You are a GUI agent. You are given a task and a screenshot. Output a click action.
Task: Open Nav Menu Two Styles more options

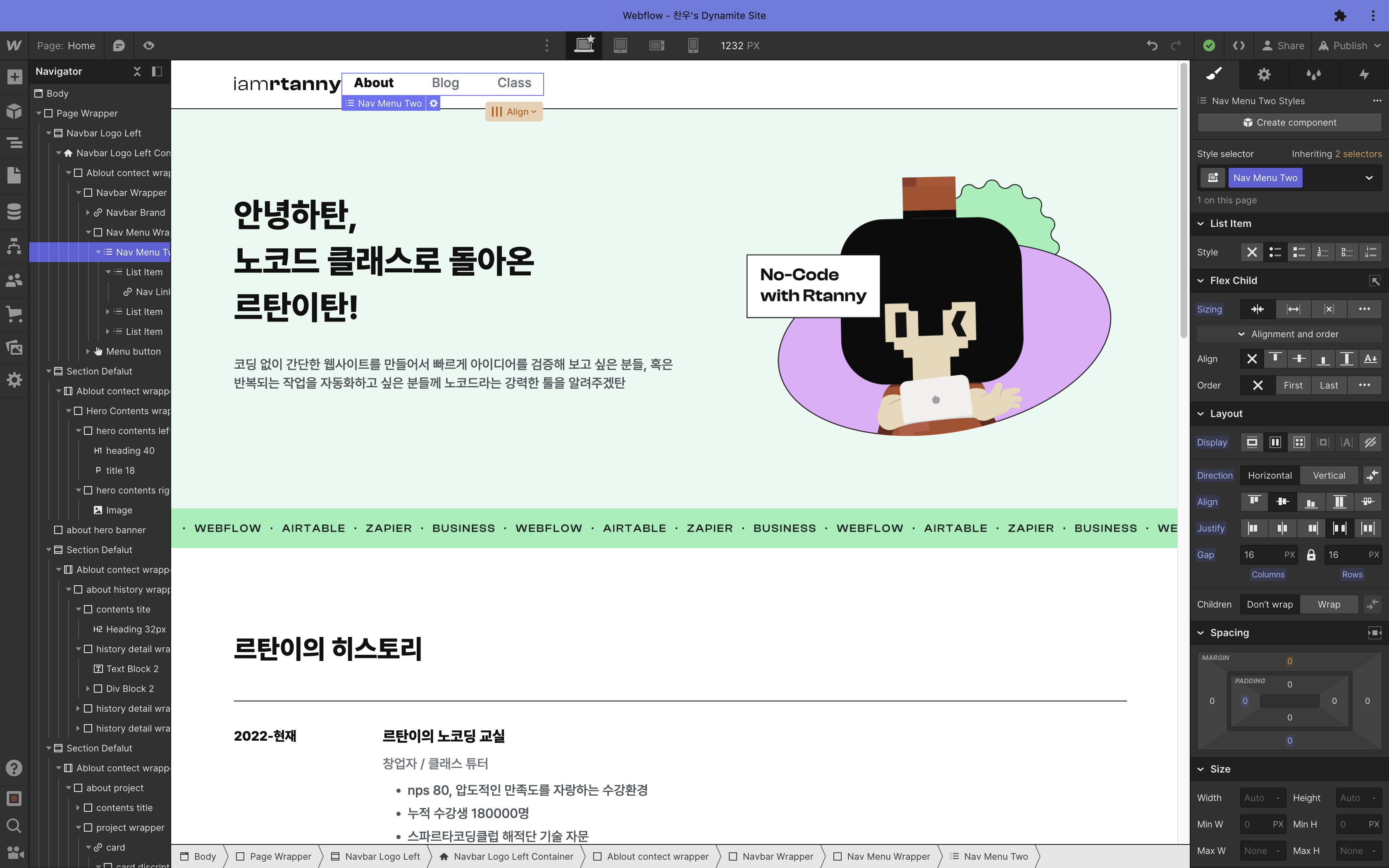point(1376,100)
